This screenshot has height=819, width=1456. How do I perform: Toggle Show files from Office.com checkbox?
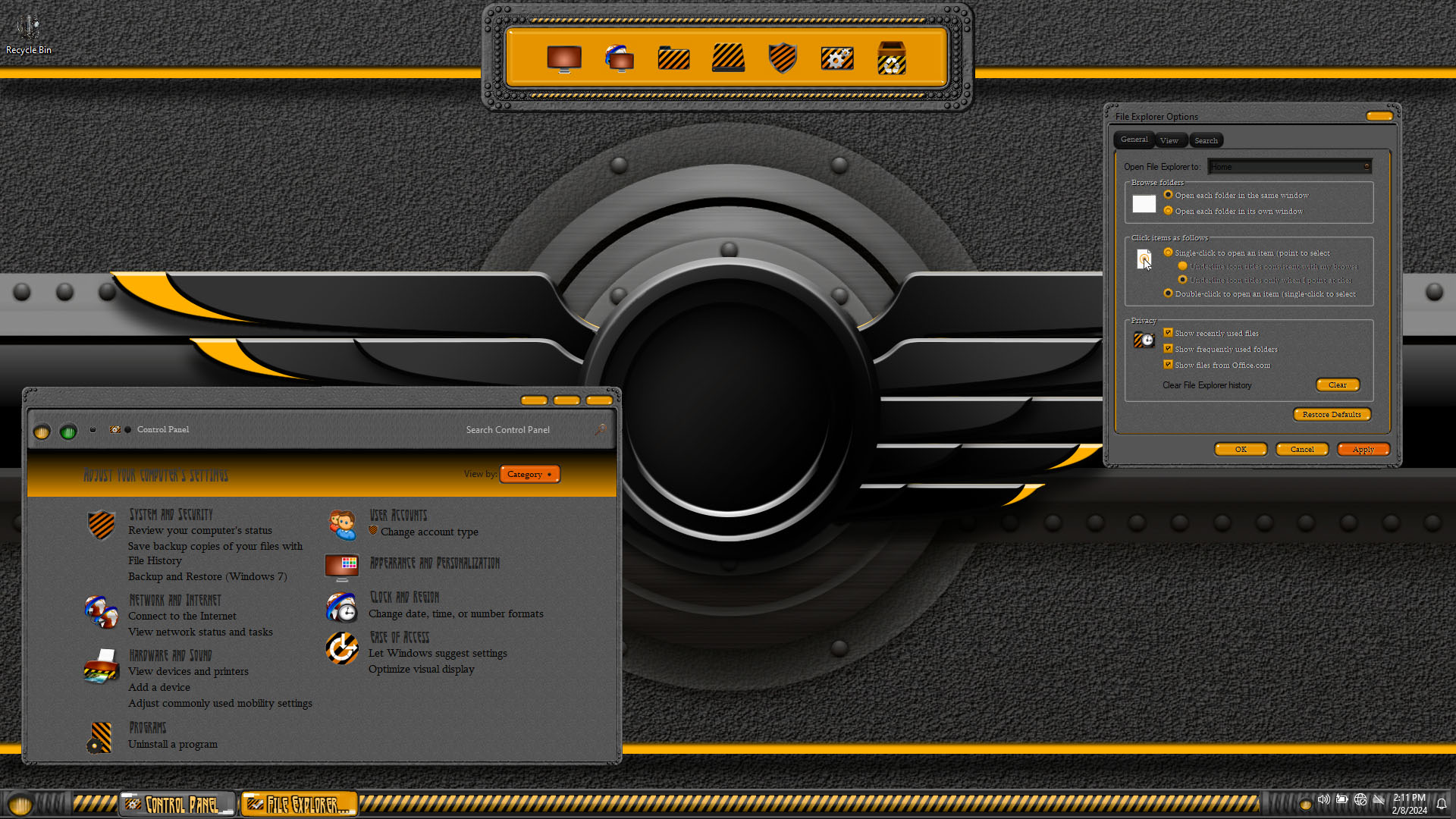tap(1168, 365)
